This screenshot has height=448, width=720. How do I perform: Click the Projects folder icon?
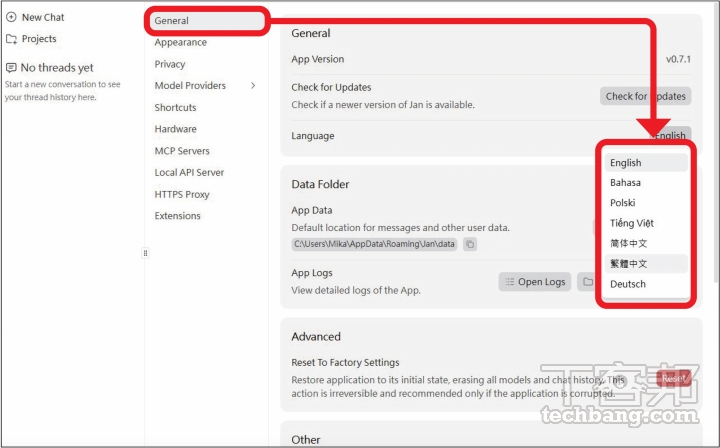point(11,39)
